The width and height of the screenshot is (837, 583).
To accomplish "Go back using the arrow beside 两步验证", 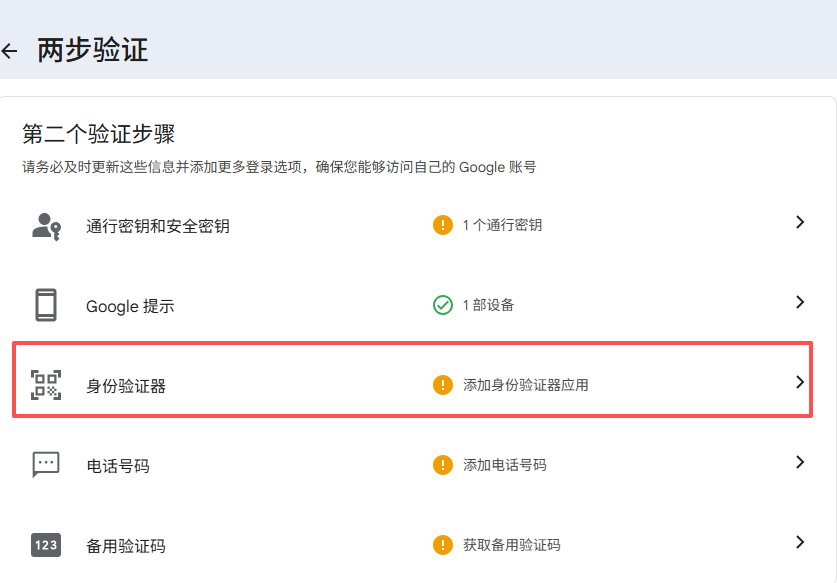I will click(x=9, y=51).
